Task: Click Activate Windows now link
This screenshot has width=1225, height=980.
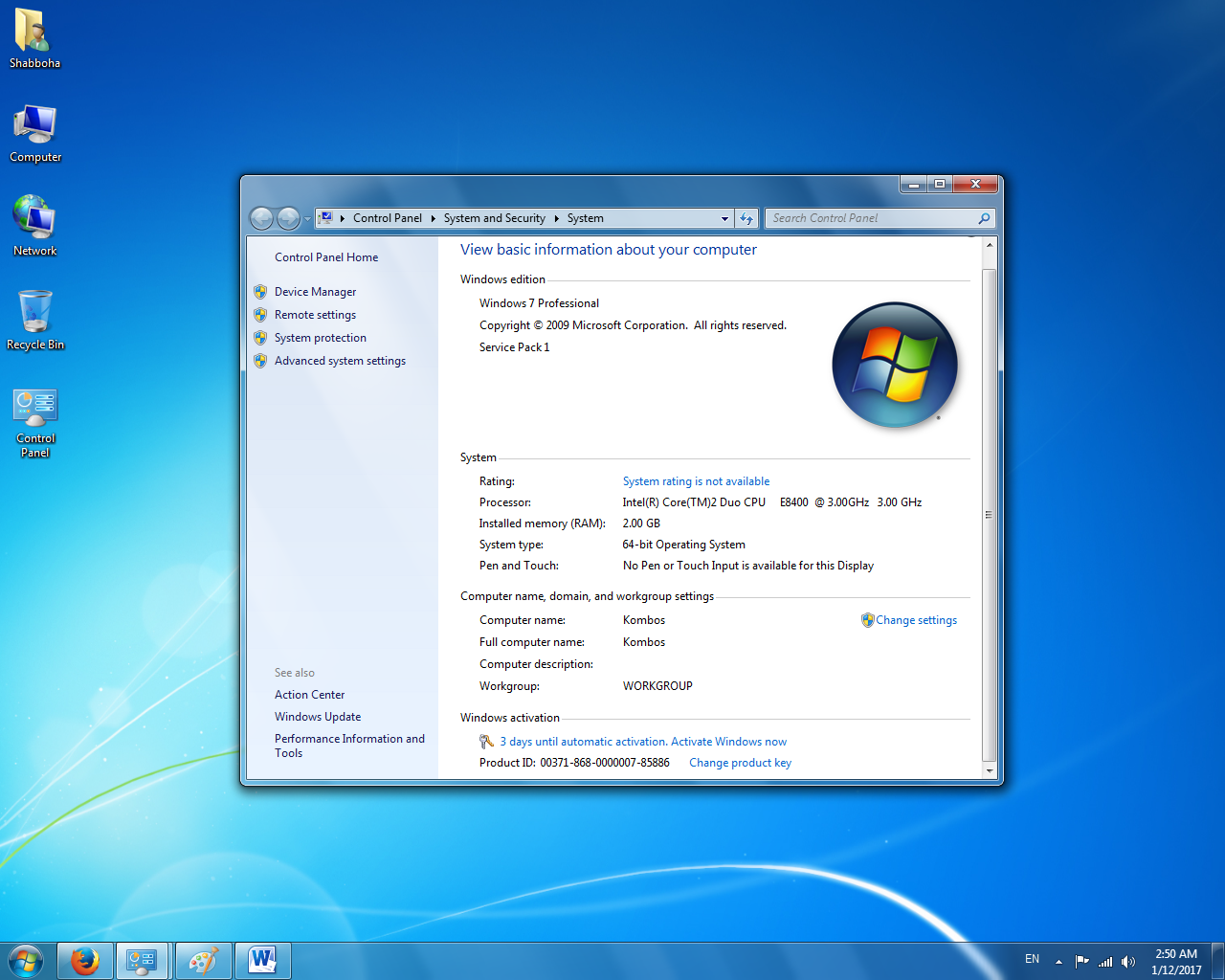Action: click(728, 742)
